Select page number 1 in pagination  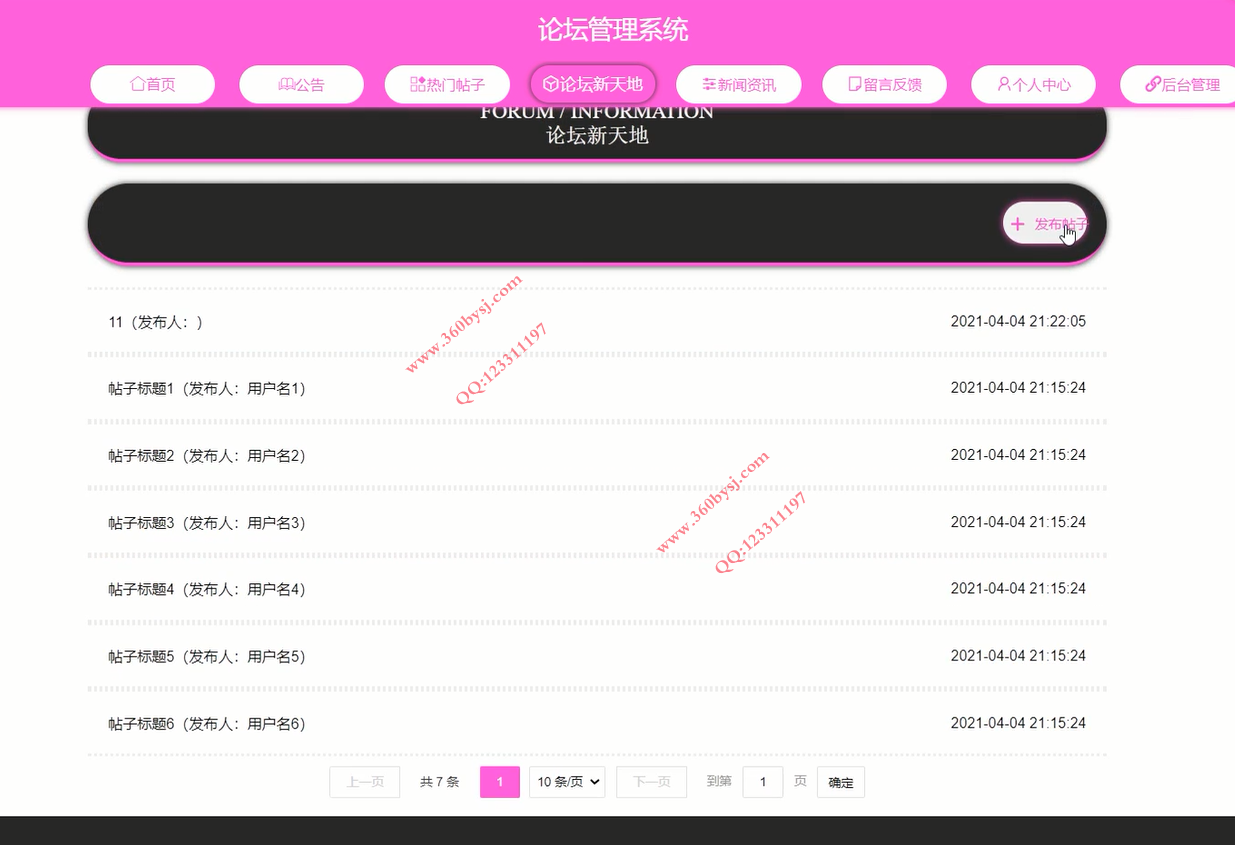coord(500,782)
